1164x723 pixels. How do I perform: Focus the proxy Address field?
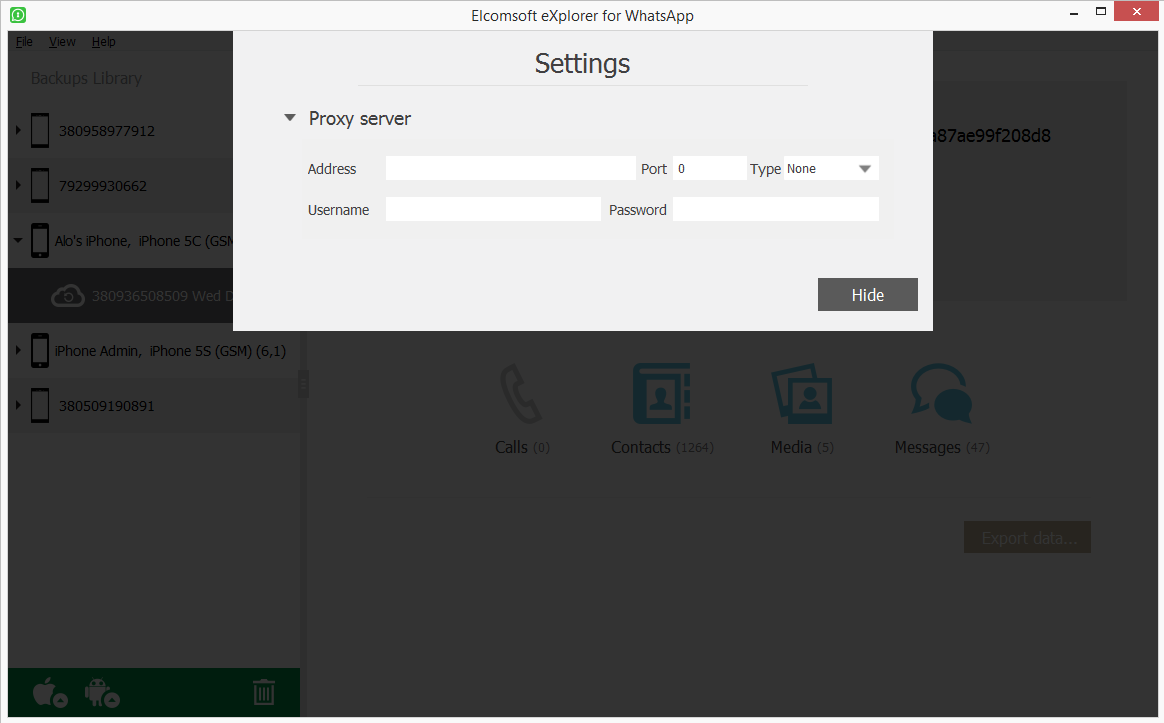(511, 169)
